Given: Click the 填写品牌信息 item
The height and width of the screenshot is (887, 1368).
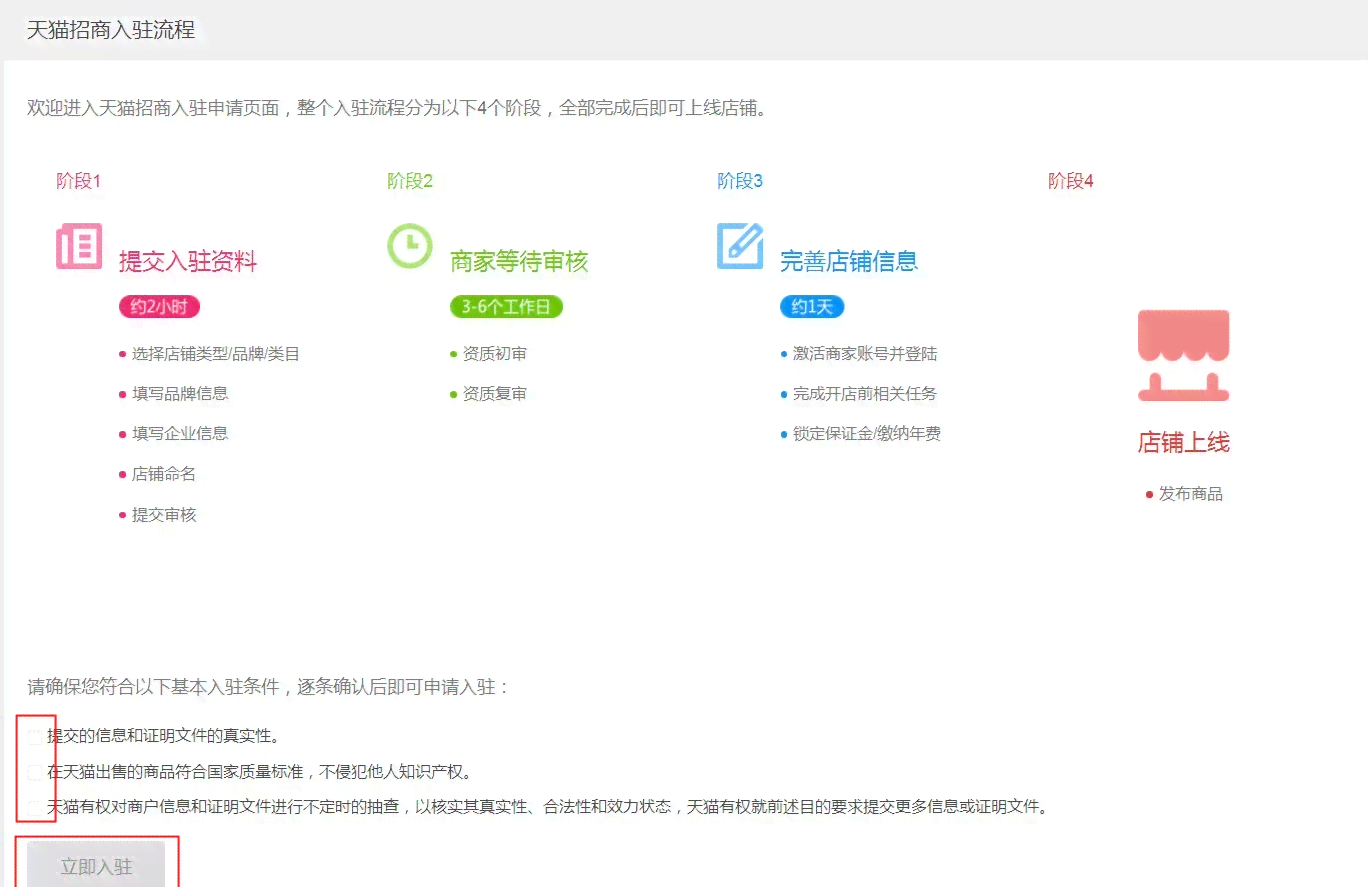Looking at the screenshot, I should (x=180, y=394).
